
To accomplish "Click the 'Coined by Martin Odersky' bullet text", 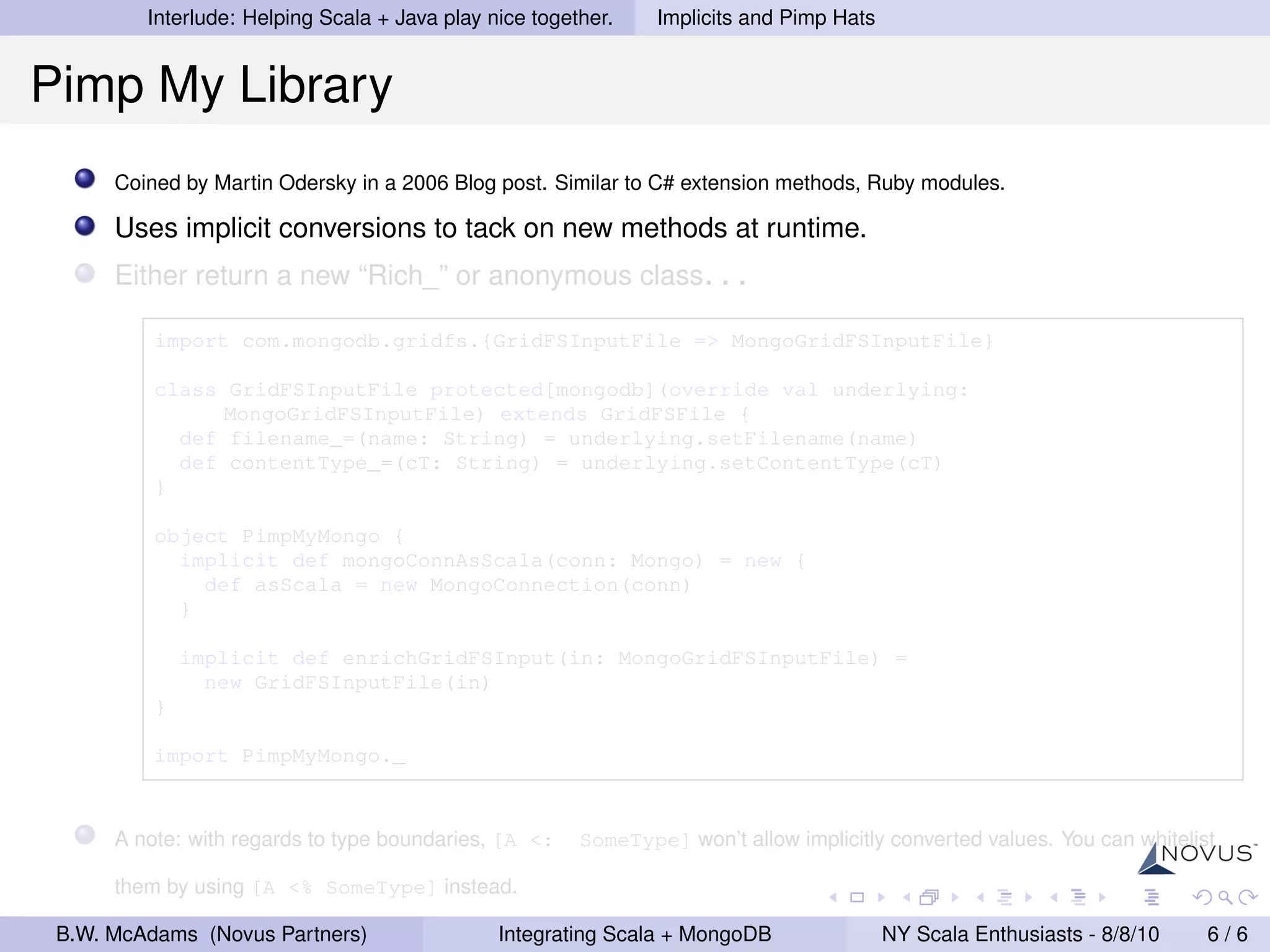I will [559, 183].
